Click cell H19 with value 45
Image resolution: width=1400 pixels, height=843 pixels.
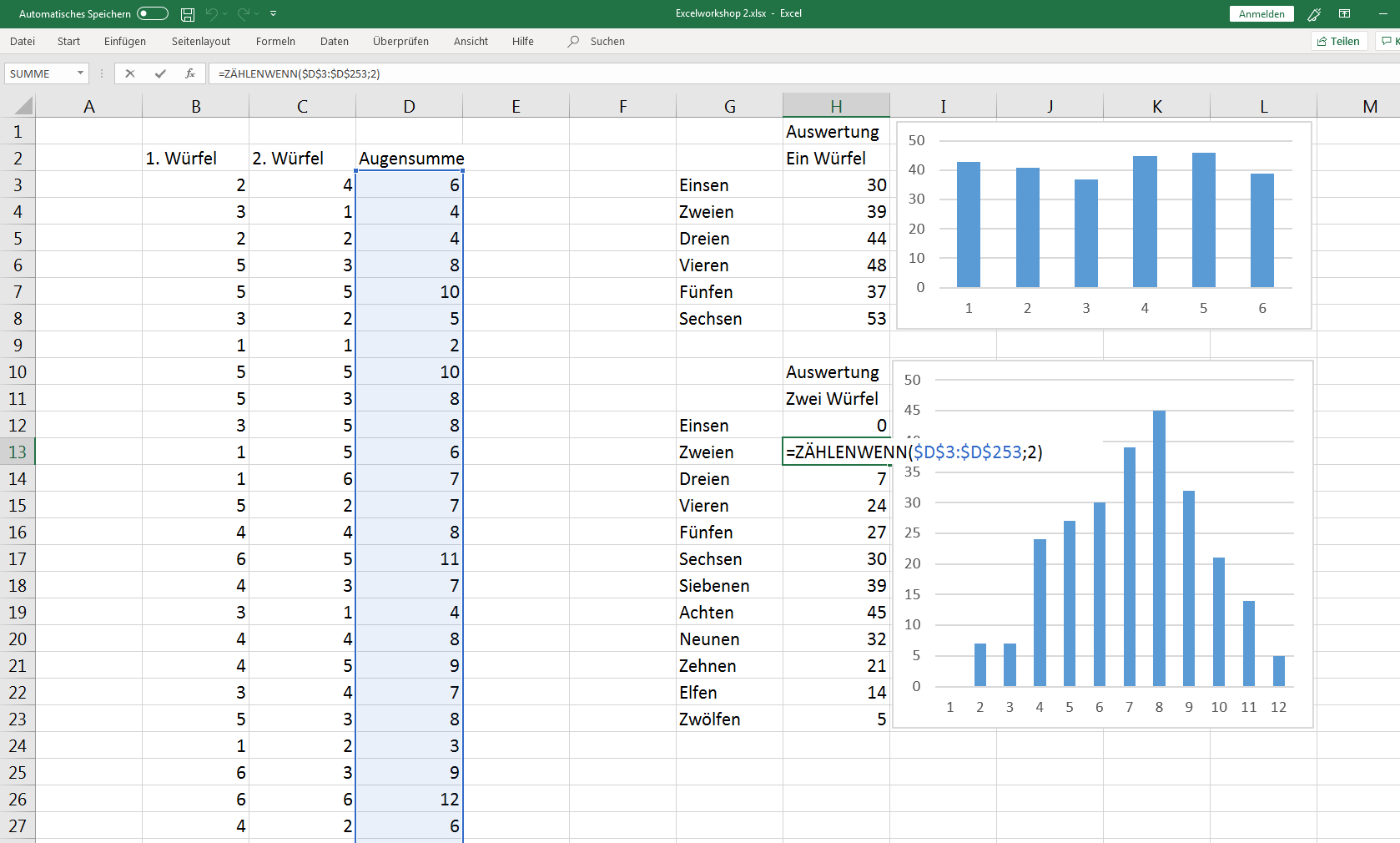pyautogui.click(x=836, y=612)
